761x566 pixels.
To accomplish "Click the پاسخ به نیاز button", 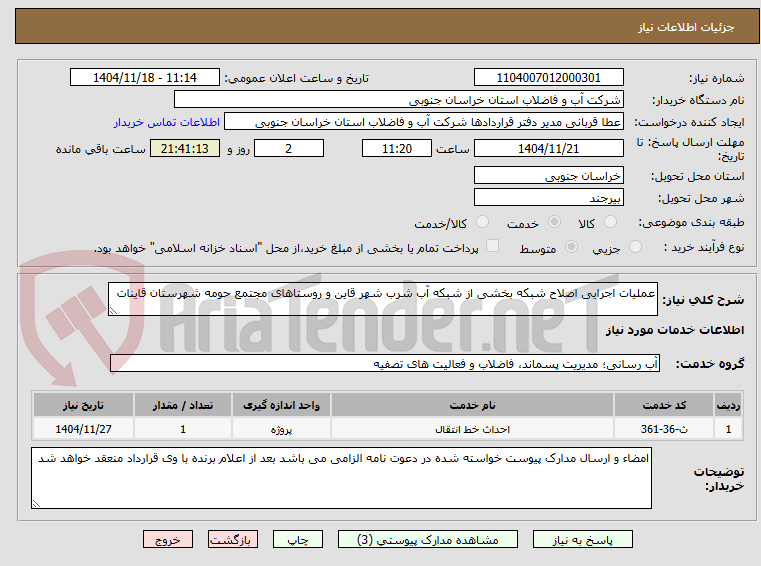I will coord(582,540).
